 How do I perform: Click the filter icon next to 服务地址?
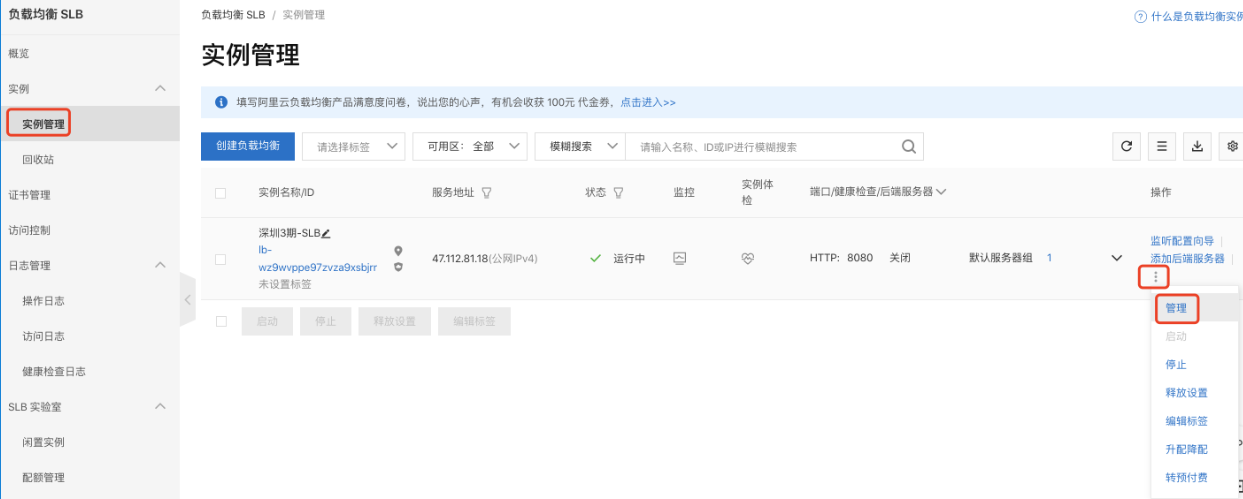pyautogui.click(x=486, y=192)
